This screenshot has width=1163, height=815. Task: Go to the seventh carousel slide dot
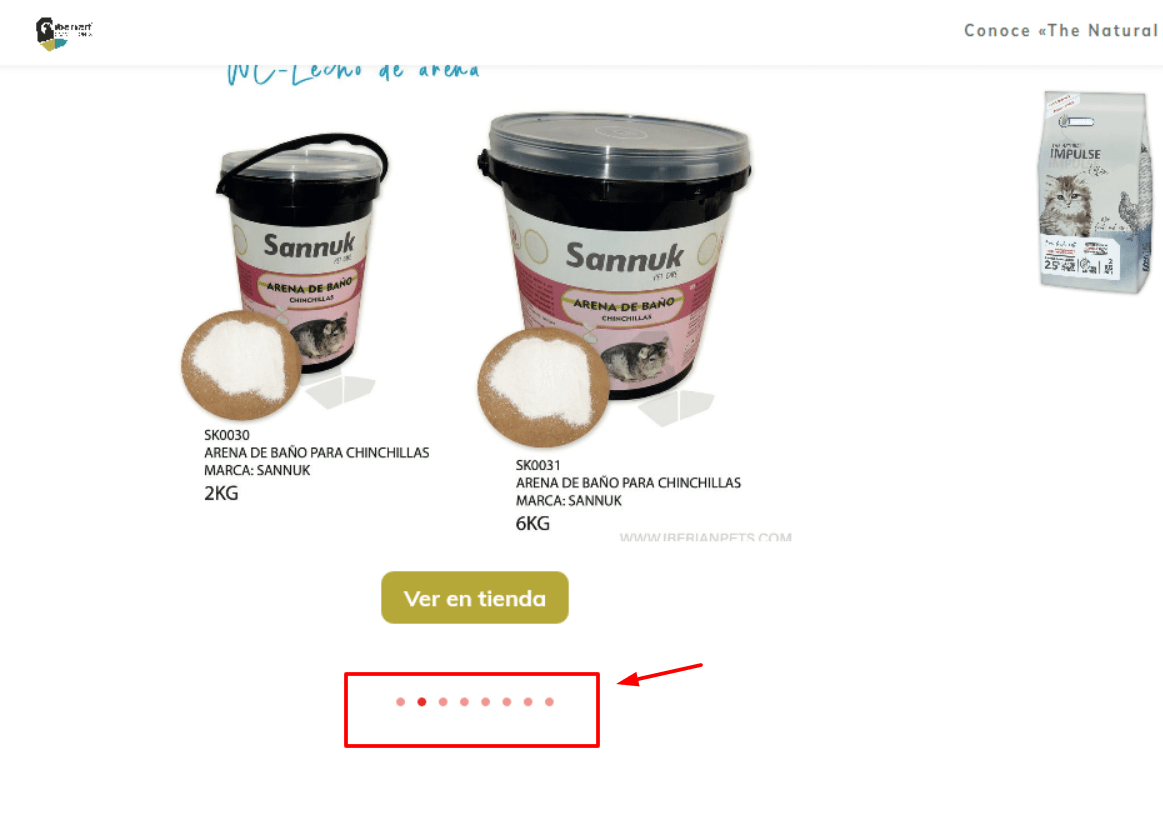point(528,702)
